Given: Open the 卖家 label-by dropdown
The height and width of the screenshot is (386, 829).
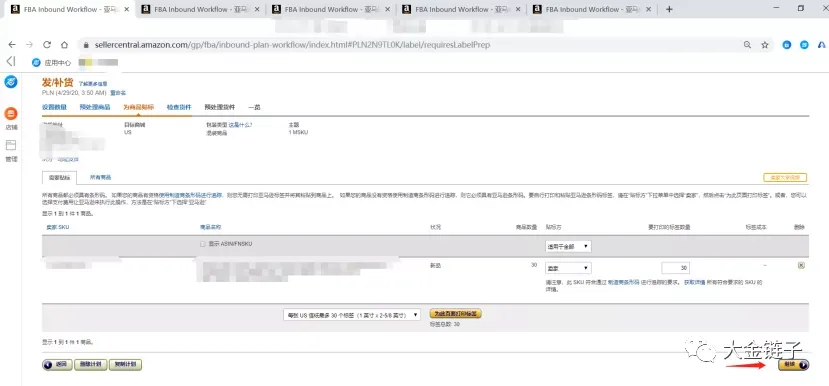Looking at the screenshot, I should pos(568,268).
